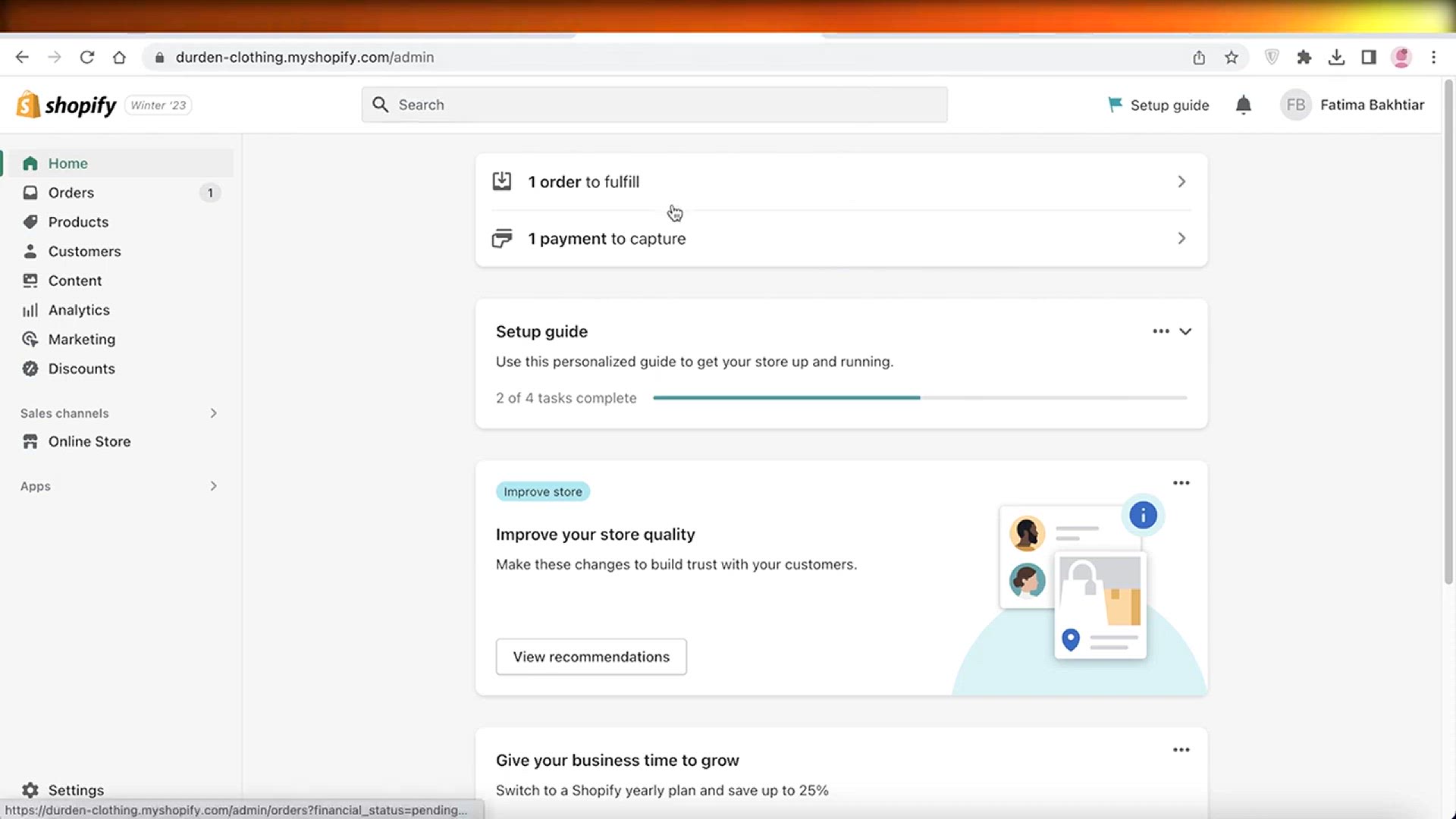This screenshot has width=1456, height=819.
Task: Click the blue info icon in illustration
Action: pyautogui.click(x=1143, y=516)
